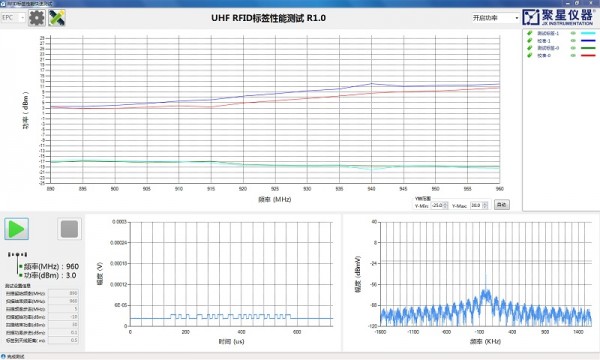Click the Y-Max value field
The width and height of the screenshot is (600, 360).
pos(476,205)
